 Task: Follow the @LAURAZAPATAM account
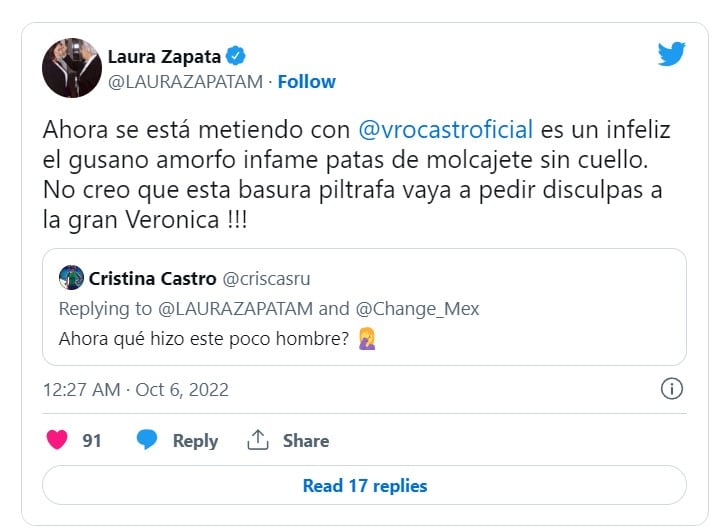[306, 81]
